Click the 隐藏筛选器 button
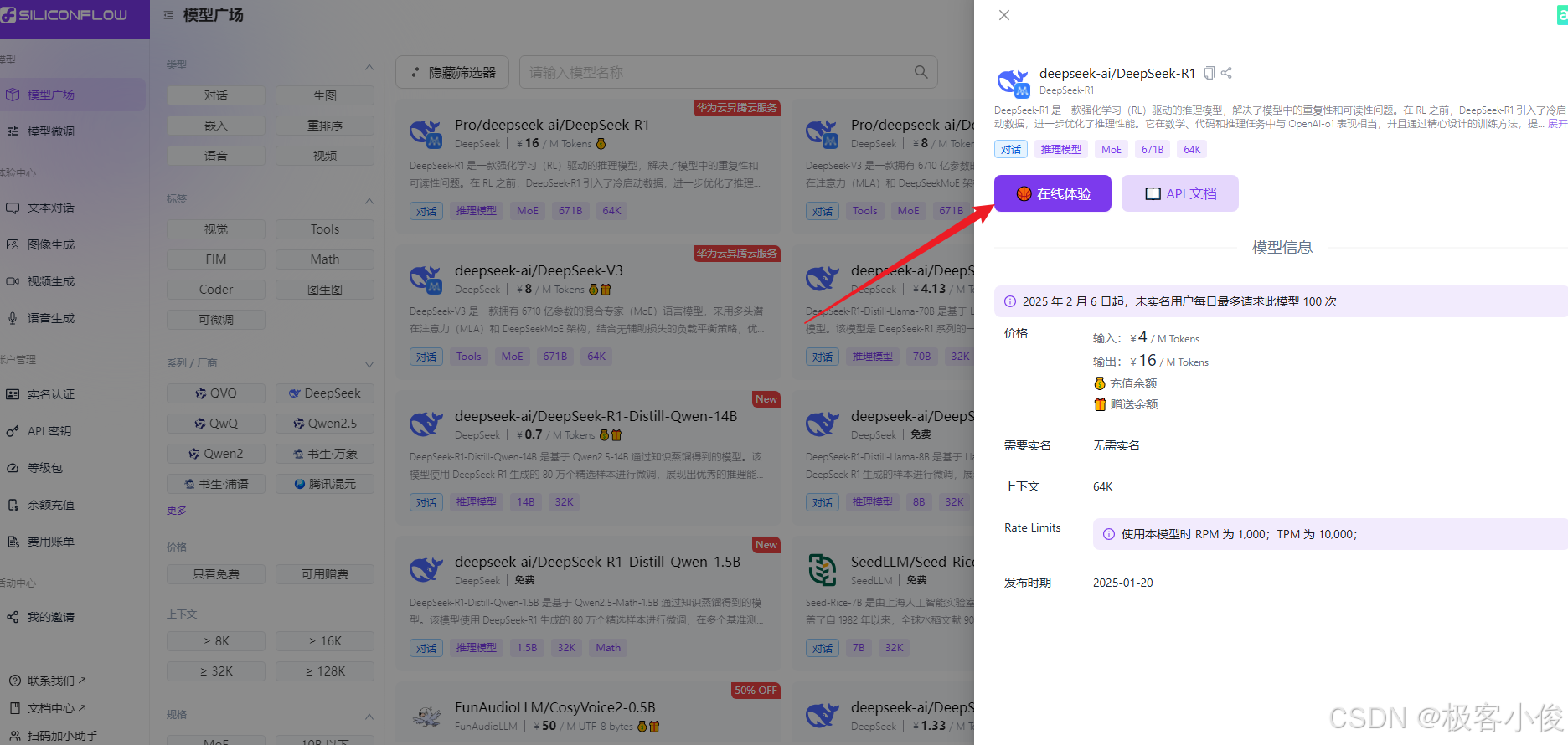Image resolution: width=1568 pixels, height=745 pixels. (452, 73)
